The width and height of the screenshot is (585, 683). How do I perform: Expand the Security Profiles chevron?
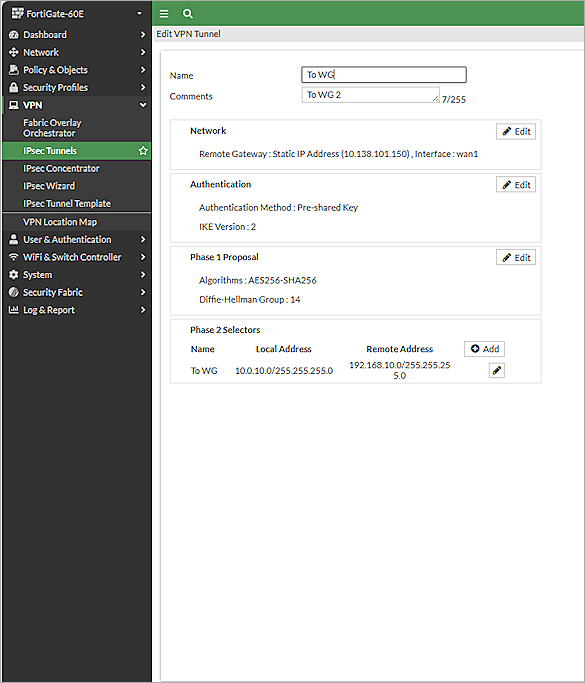click(x=142, y=87)
